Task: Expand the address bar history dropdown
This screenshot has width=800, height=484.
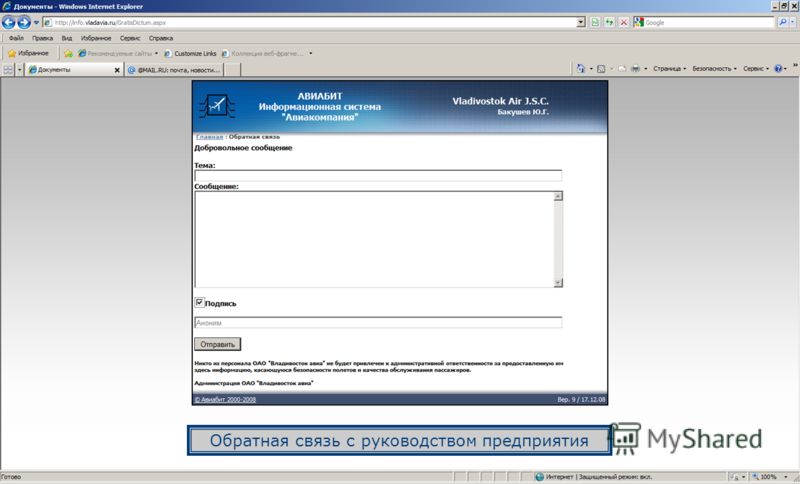Action: 581,22
